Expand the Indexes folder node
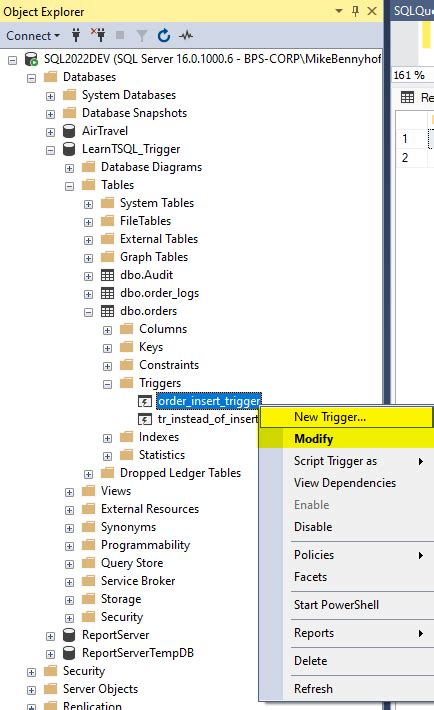 click(x=107, y=438)
